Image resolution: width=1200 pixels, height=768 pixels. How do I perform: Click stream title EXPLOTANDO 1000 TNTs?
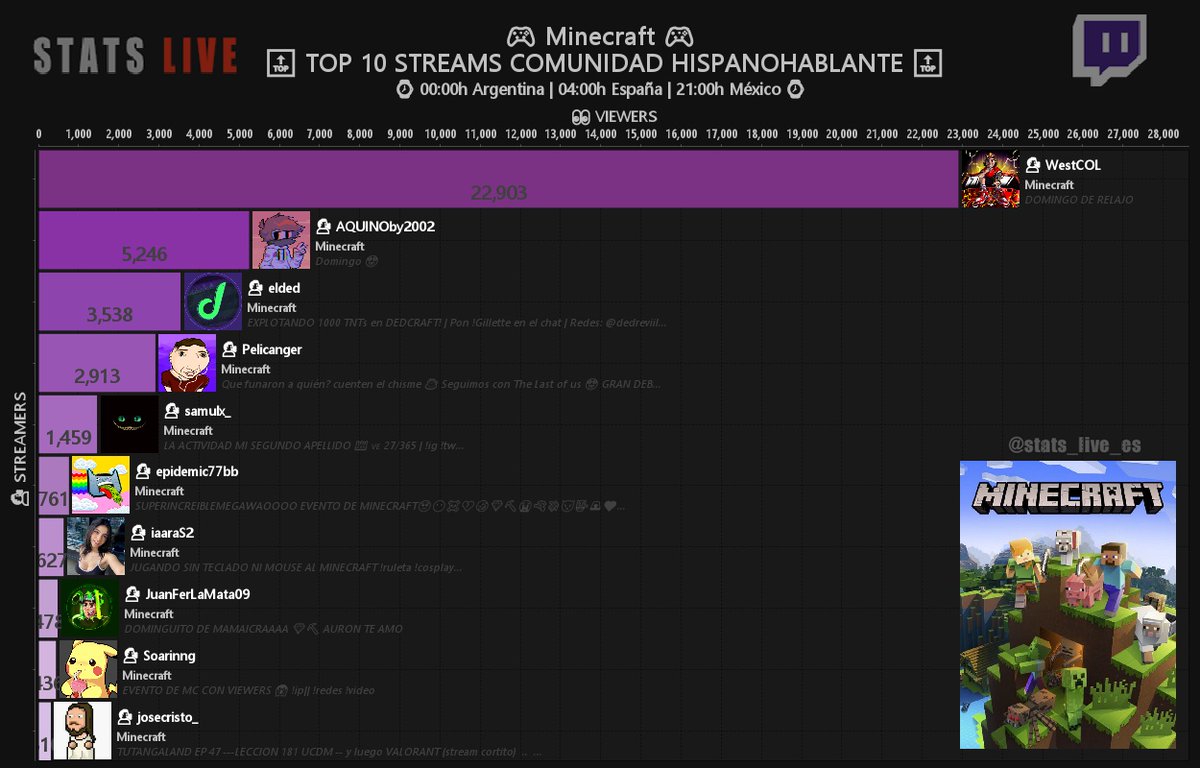(456, 322)
